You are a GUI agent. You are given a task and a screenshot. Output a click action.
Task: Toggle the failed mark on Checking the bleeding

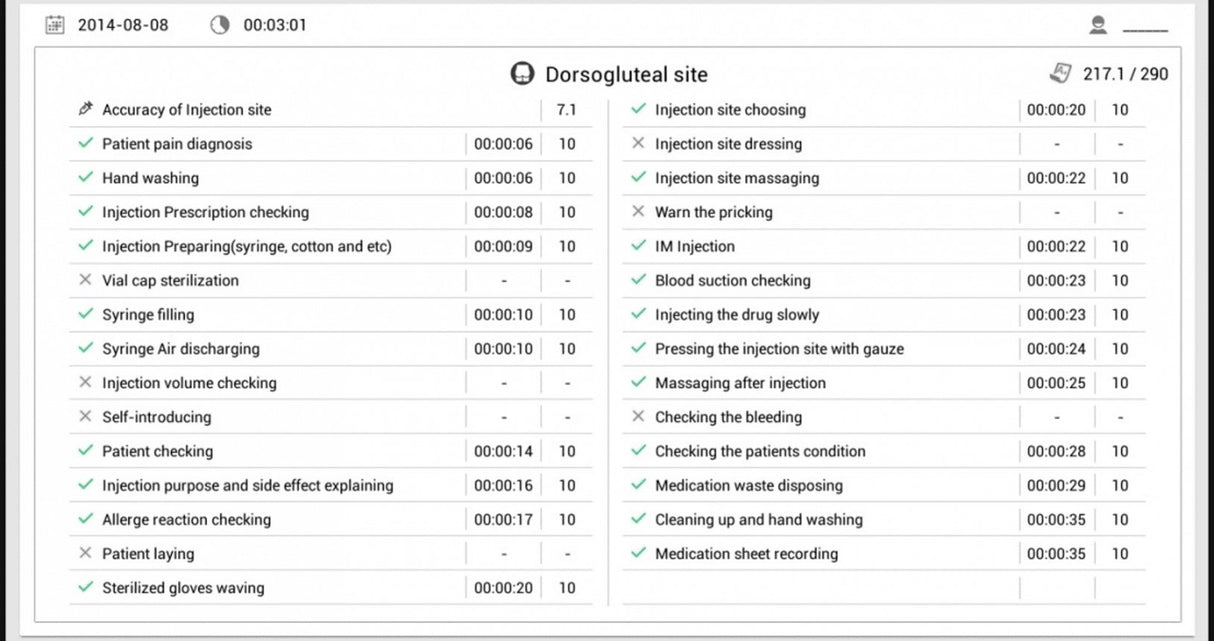637,417
